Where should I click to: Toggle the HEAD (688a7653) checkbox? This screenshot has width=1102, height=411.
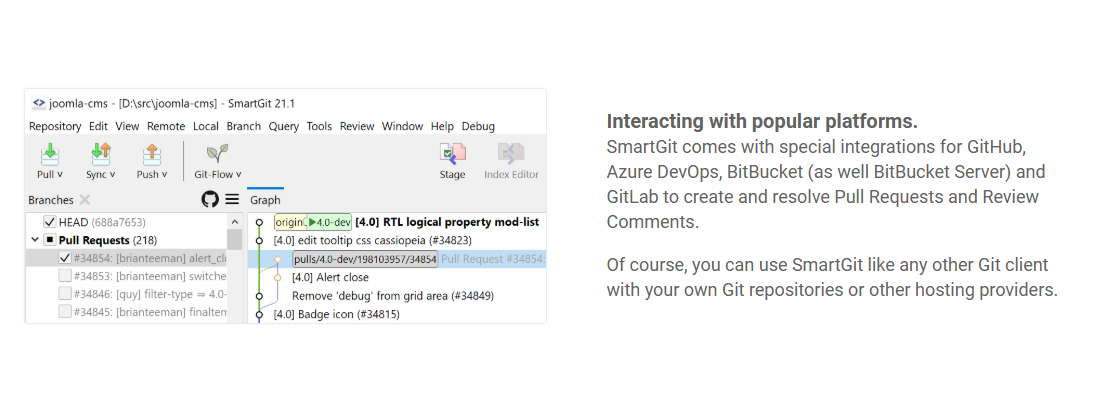pyautogui.click(x=50, y=222)
